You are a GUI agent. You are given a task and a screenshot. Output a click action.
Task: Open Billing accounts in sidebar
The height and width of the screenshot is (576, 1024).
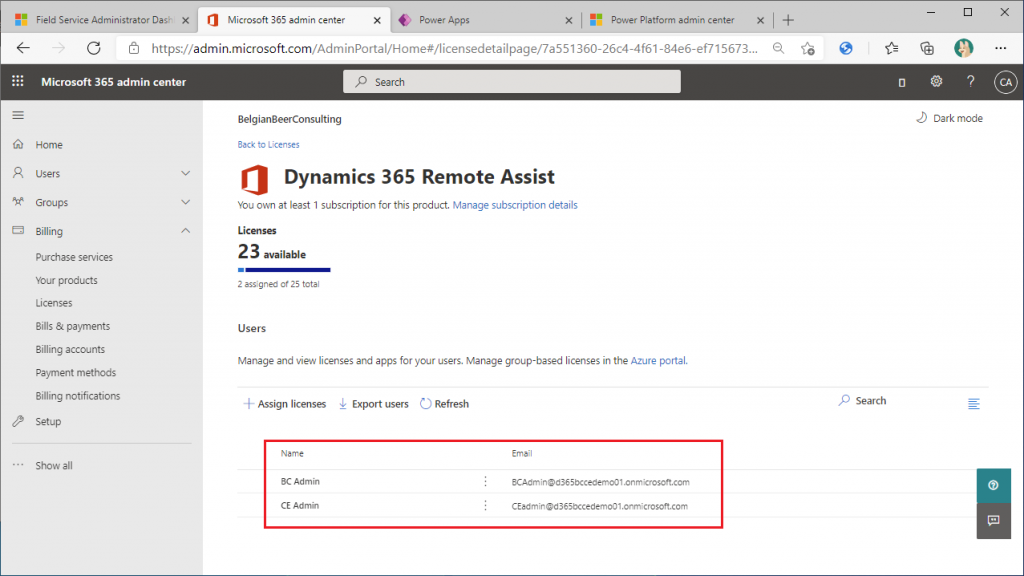tap(70, 349)
